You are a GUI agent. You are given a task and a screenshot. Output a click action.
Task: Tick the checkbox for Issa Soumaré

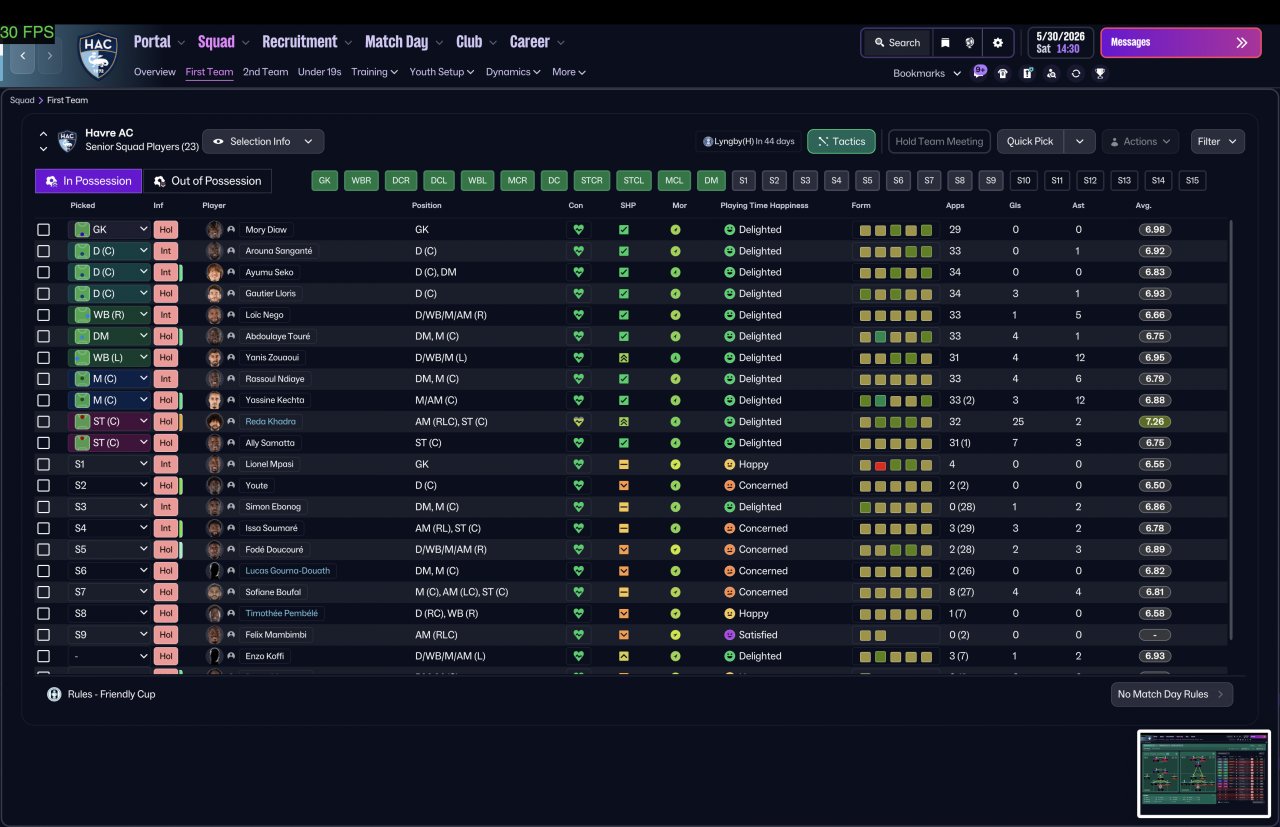(43, 528)
